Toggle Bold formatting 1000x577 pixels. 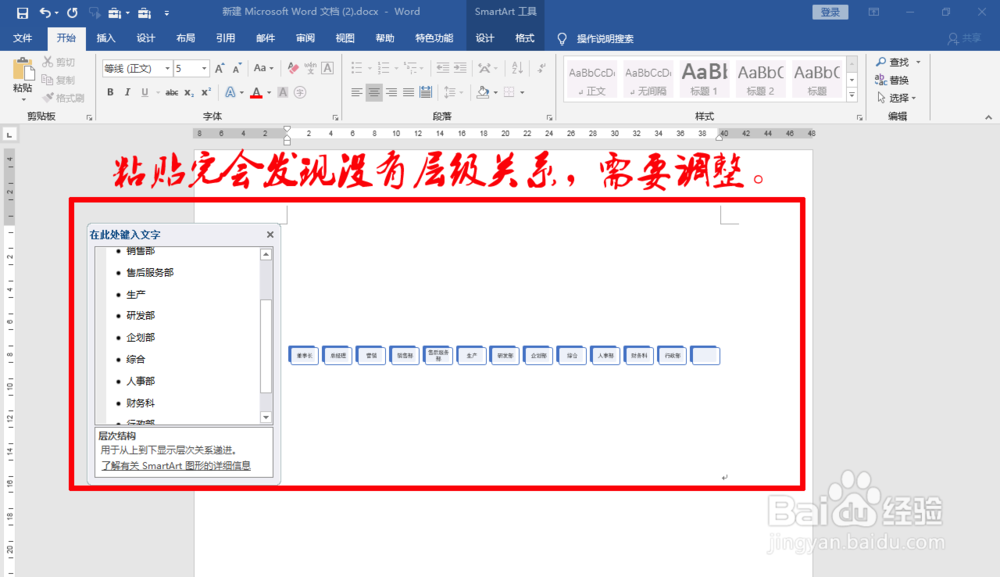tap(110, 91)
